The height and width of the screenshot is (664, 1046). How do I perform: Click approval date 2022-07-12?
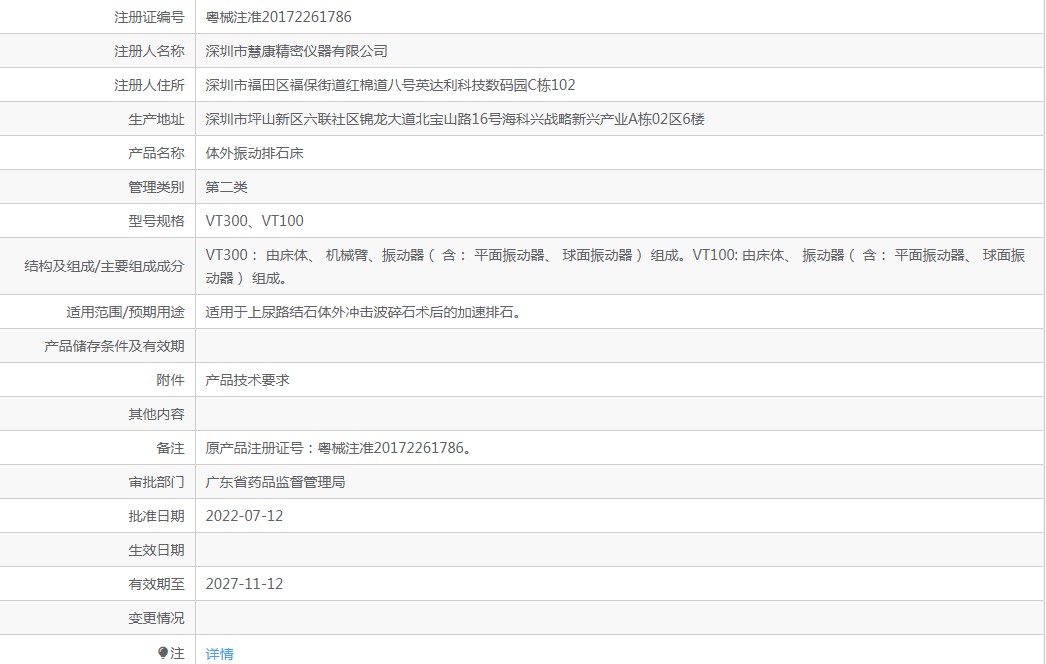[x=244, y=516]
